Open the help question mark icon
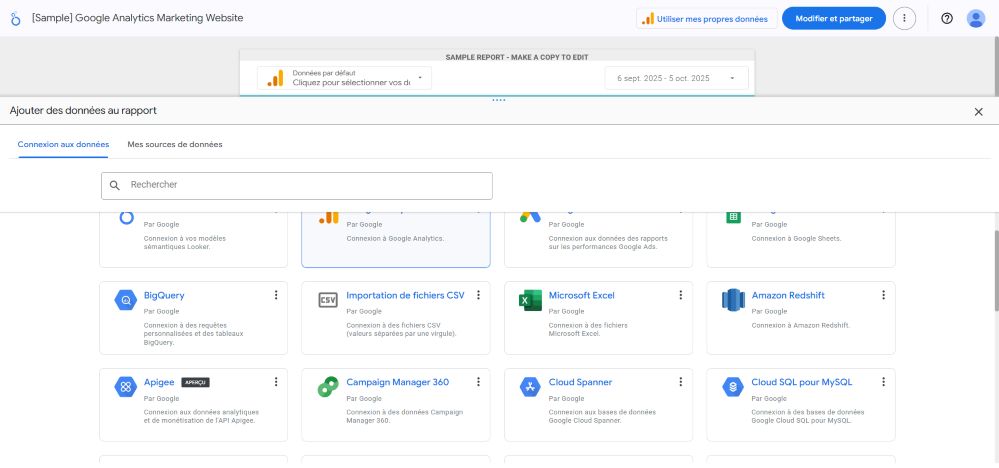 click(x=947, y=18)
